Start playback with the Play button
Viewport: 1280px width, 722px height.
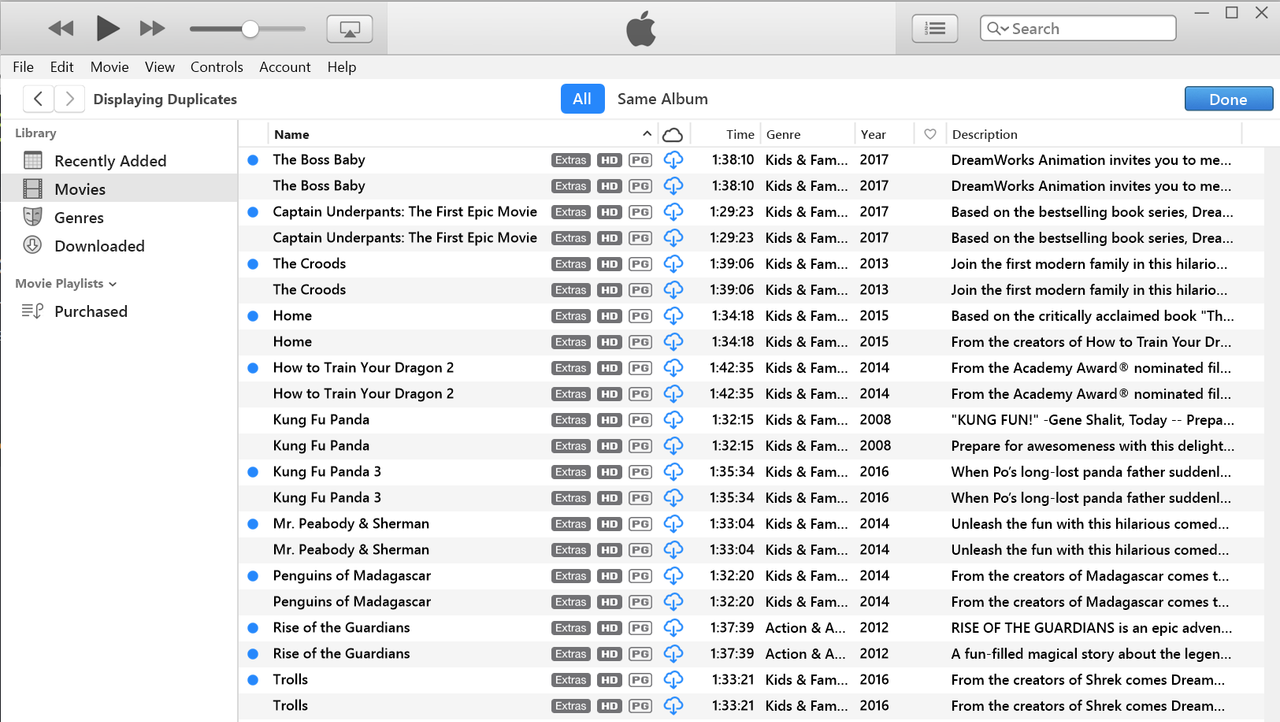click(x=108, y=28)
